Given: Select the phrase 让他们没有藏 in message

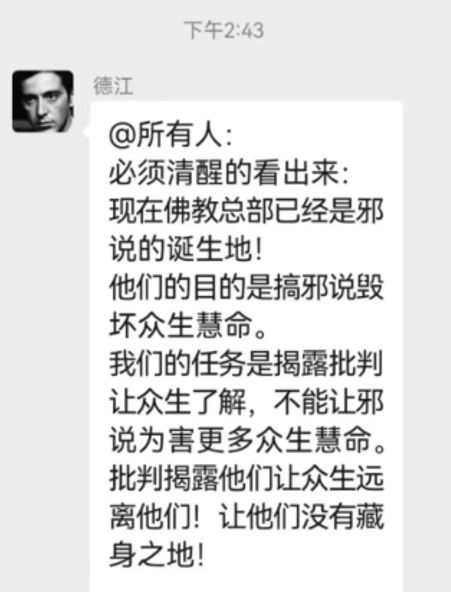Looking at the screenshot, I should (302, 516).
